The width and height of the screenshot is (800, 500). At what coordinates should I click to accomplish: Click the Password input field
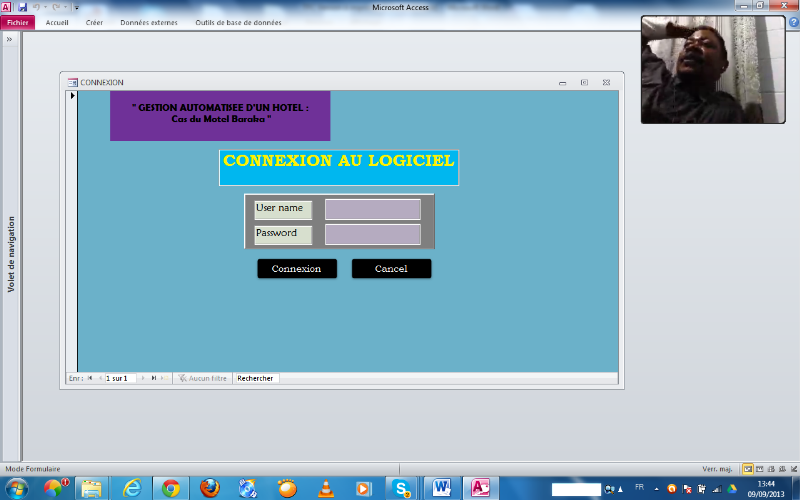(x=373, y=234)
